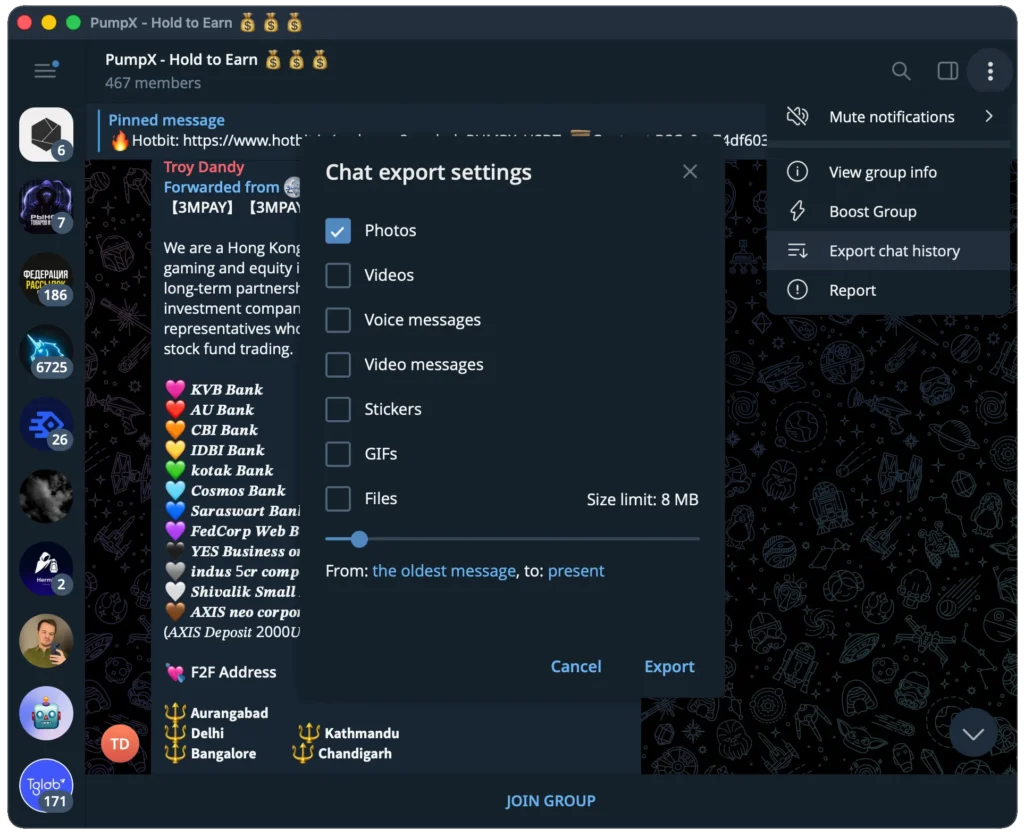Click the size limit slider track
Screen dimensions: 1024x835
512,539
